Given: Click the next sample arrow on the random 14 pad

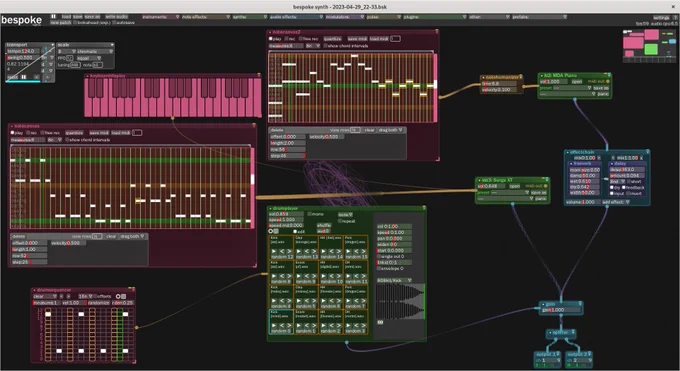Looking at the screenshot, I should (340, 251).
